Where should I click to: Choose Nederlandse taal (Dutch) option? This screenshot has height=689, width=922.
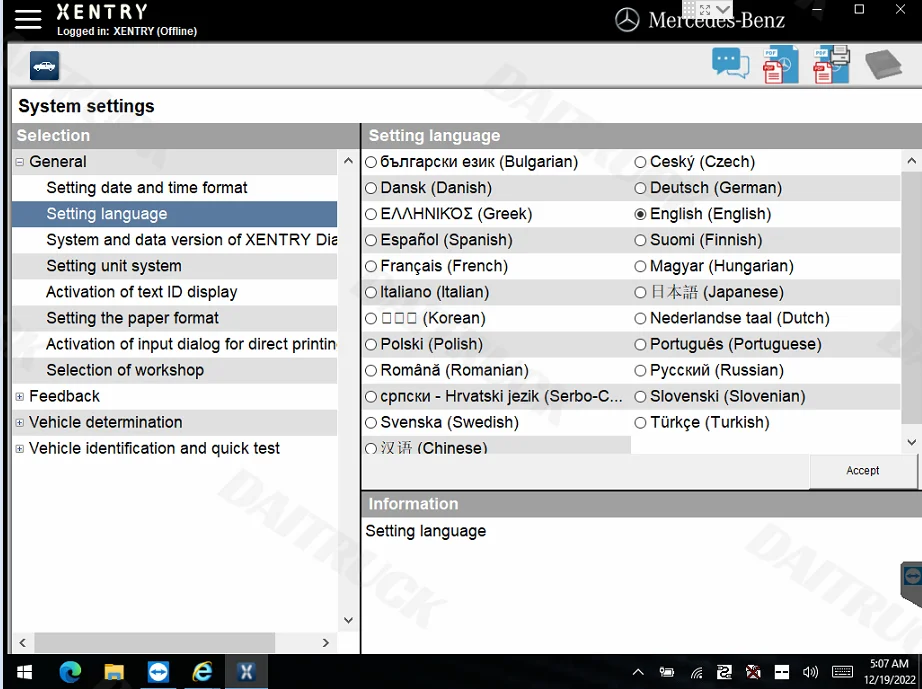(x=640, y=318)
